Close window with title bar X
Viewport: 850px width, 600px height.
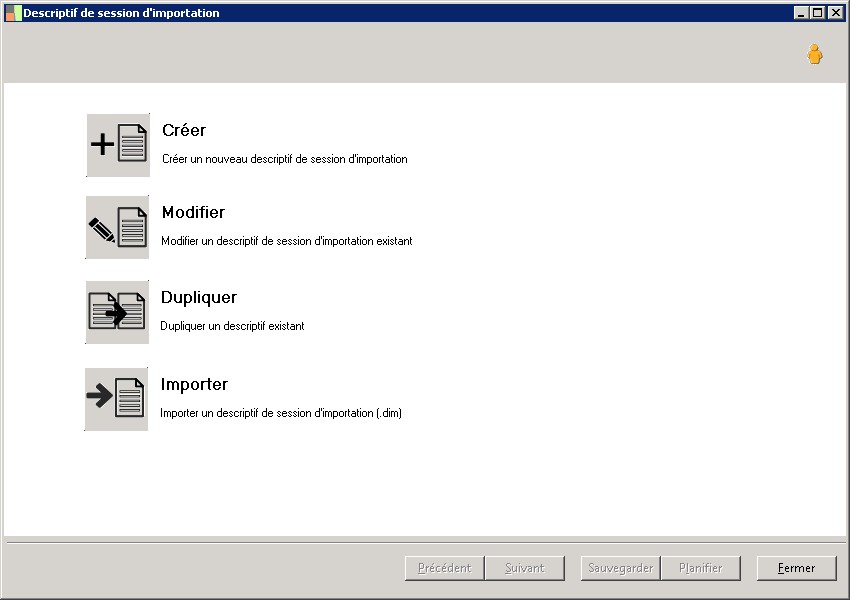point(835,13)
